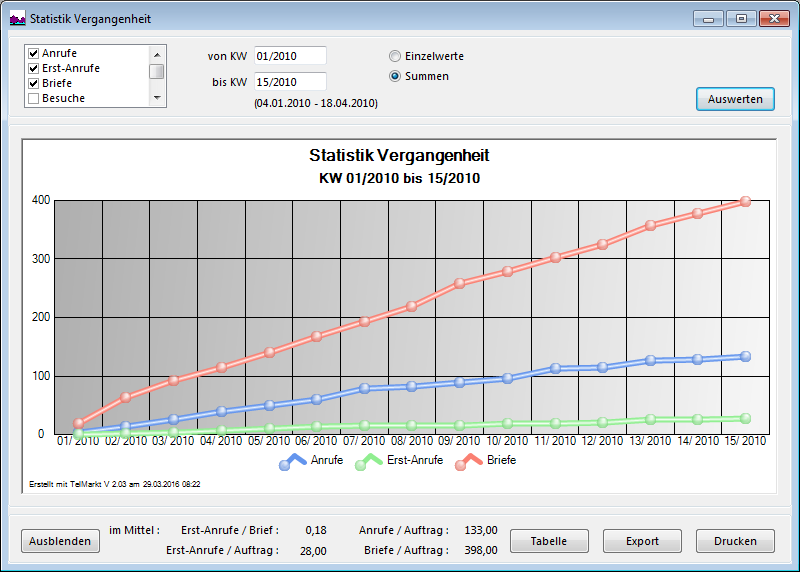
Task: Uncheck the Anrufe checkbox
Action: 34,53
